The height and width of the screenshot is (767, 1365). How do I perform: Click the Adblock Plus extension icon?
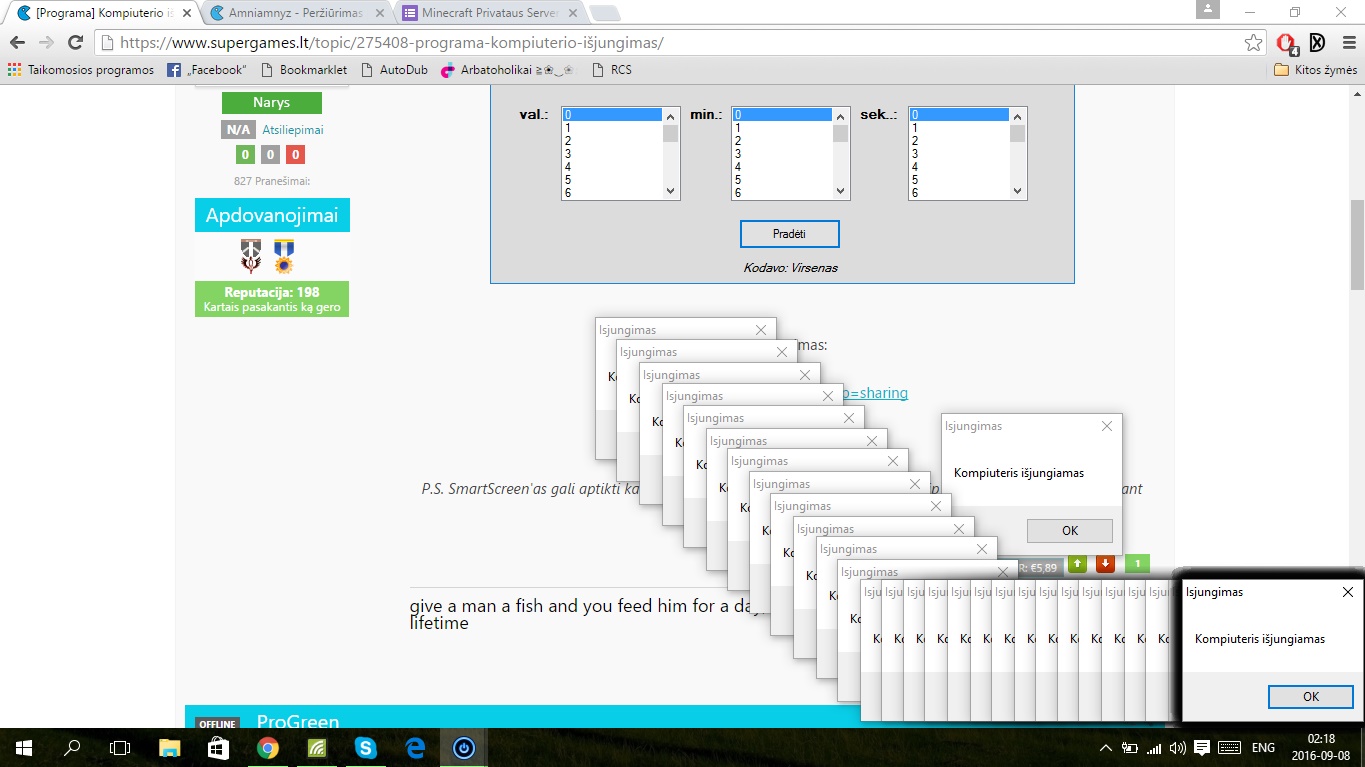[x=1287, y=43]
